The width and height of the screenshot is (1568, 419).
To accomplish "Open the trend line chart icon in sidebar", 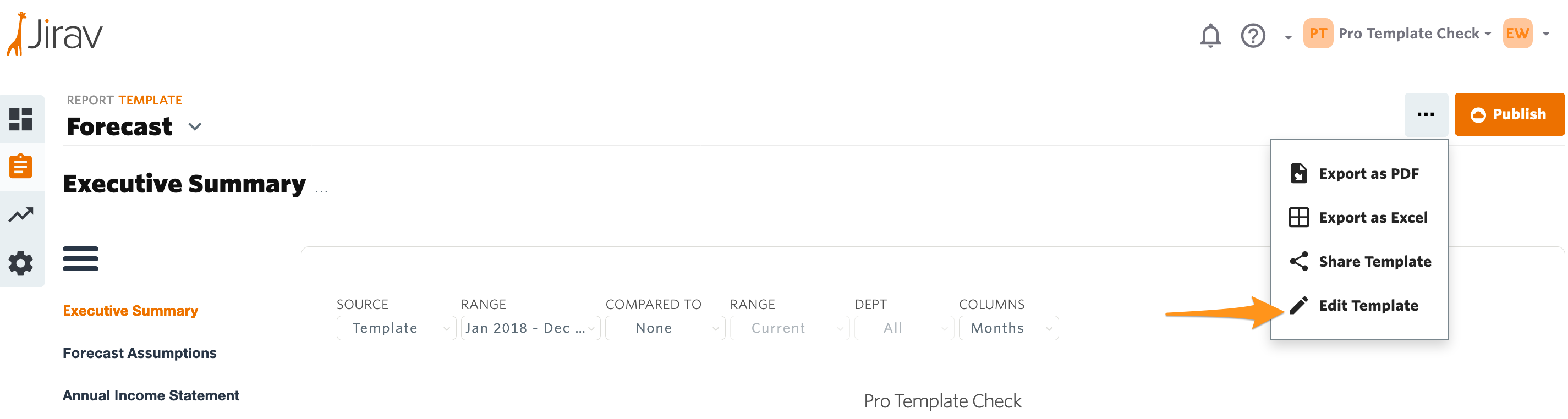I will [x=21, y=214].
